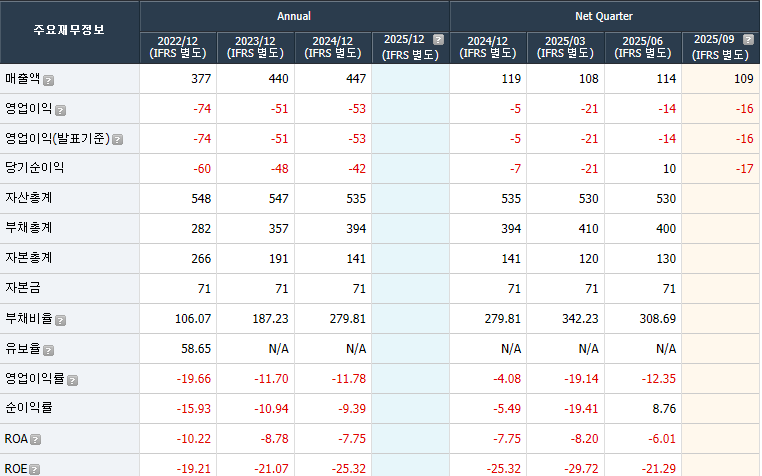Viewport: 762px width, 476px height.
Task: Click the 2025/09 당기순이익 value -17
Action: [743, 169]
